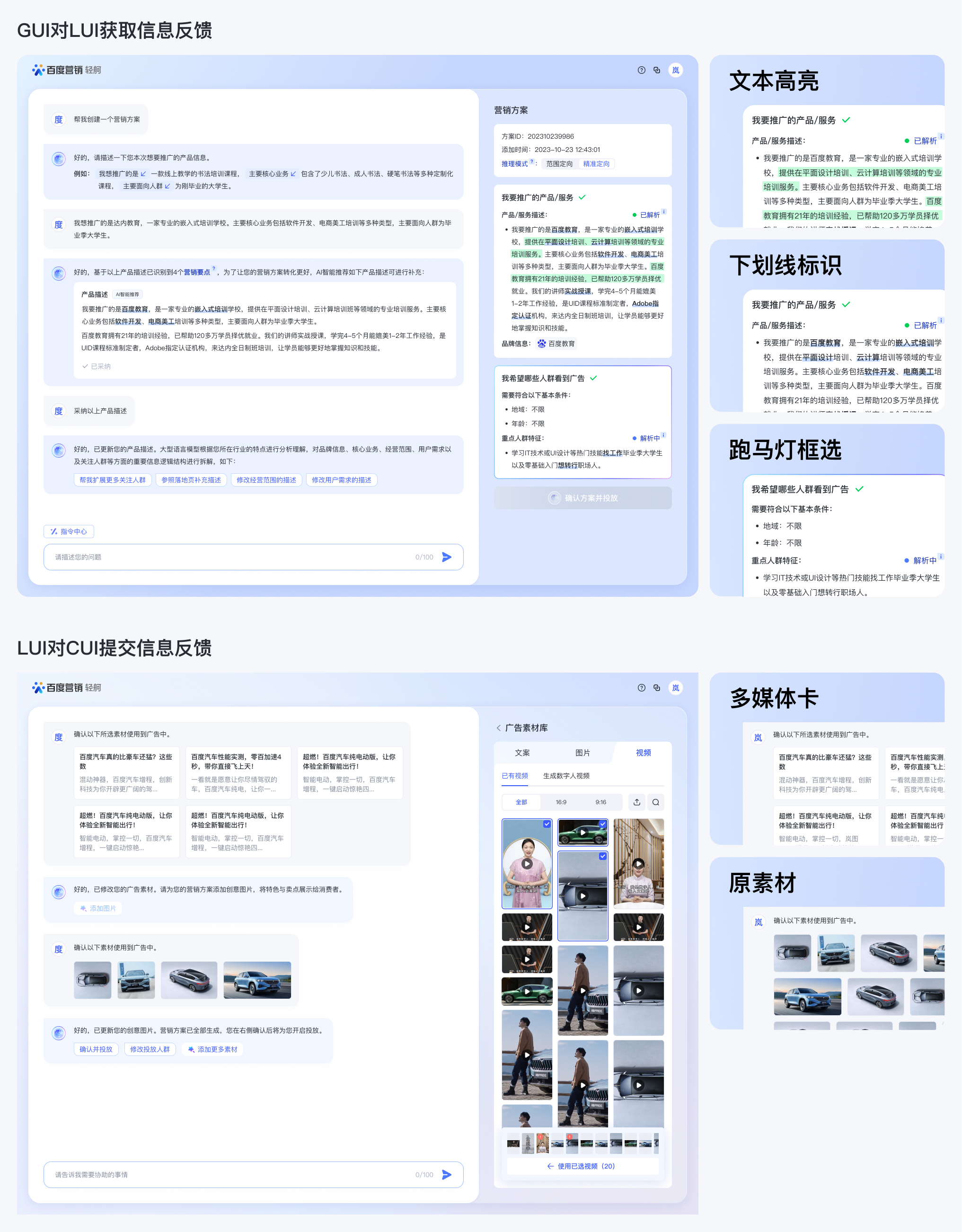The width and height of the screenshot is (962, 1232).
Task: Click the help icon in top header
Action: point(641,70)
